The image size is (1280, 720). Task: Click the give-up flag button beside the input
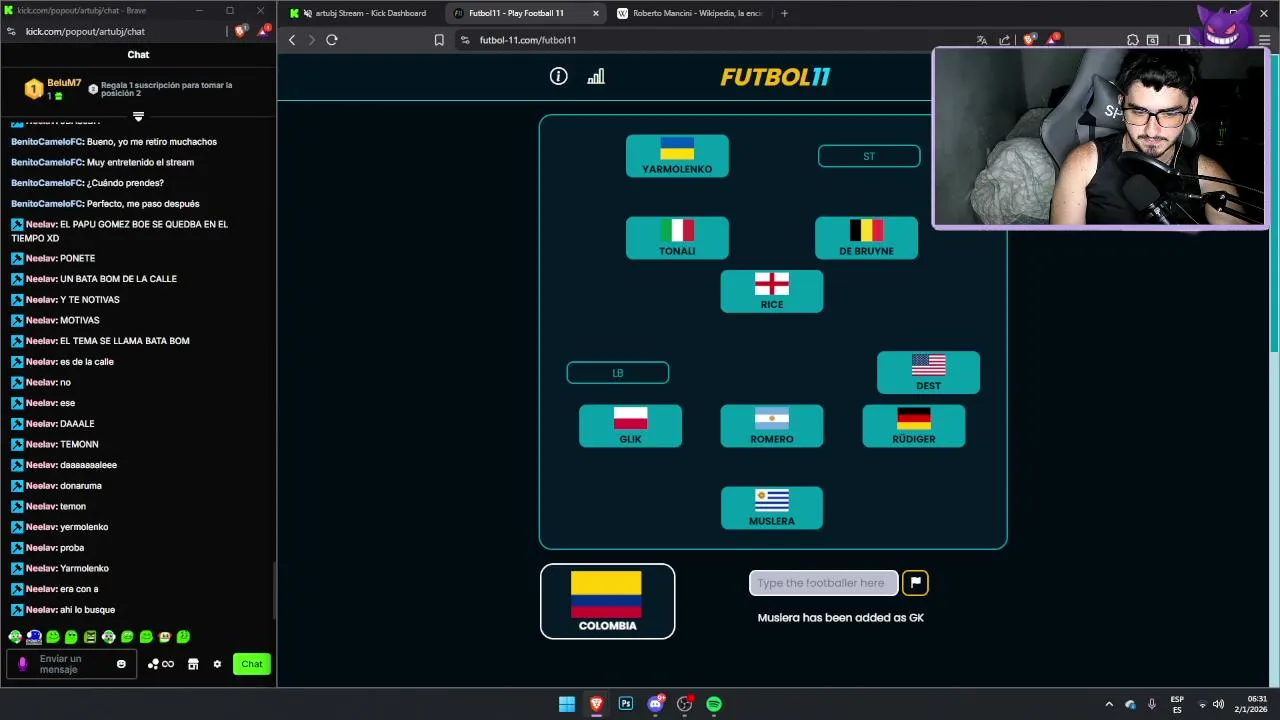click(x=915, y=582)
